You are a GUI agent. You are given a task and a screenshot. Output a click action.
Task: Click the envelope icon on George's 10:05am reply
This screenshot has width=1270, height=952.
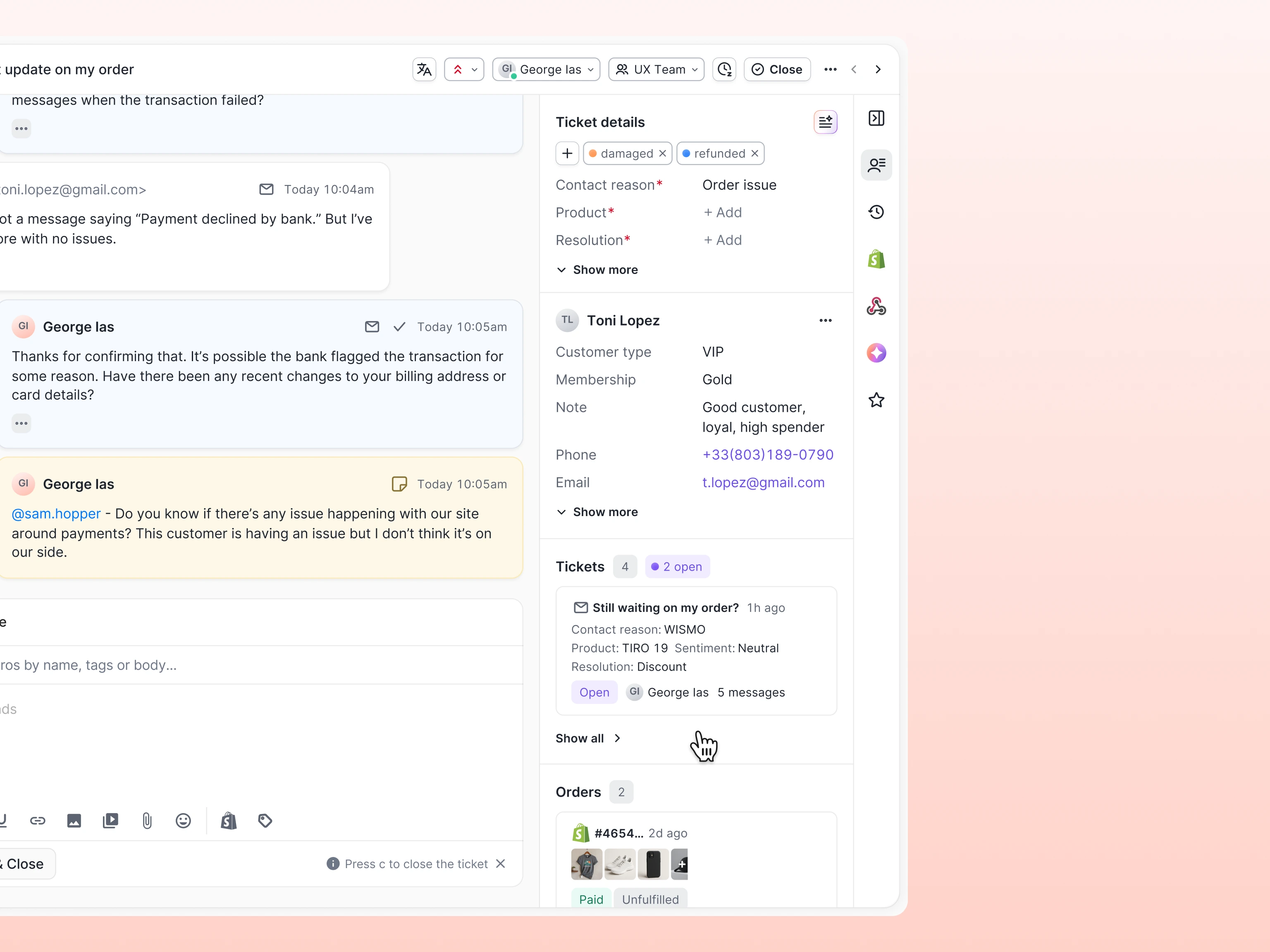coord(372,327)
